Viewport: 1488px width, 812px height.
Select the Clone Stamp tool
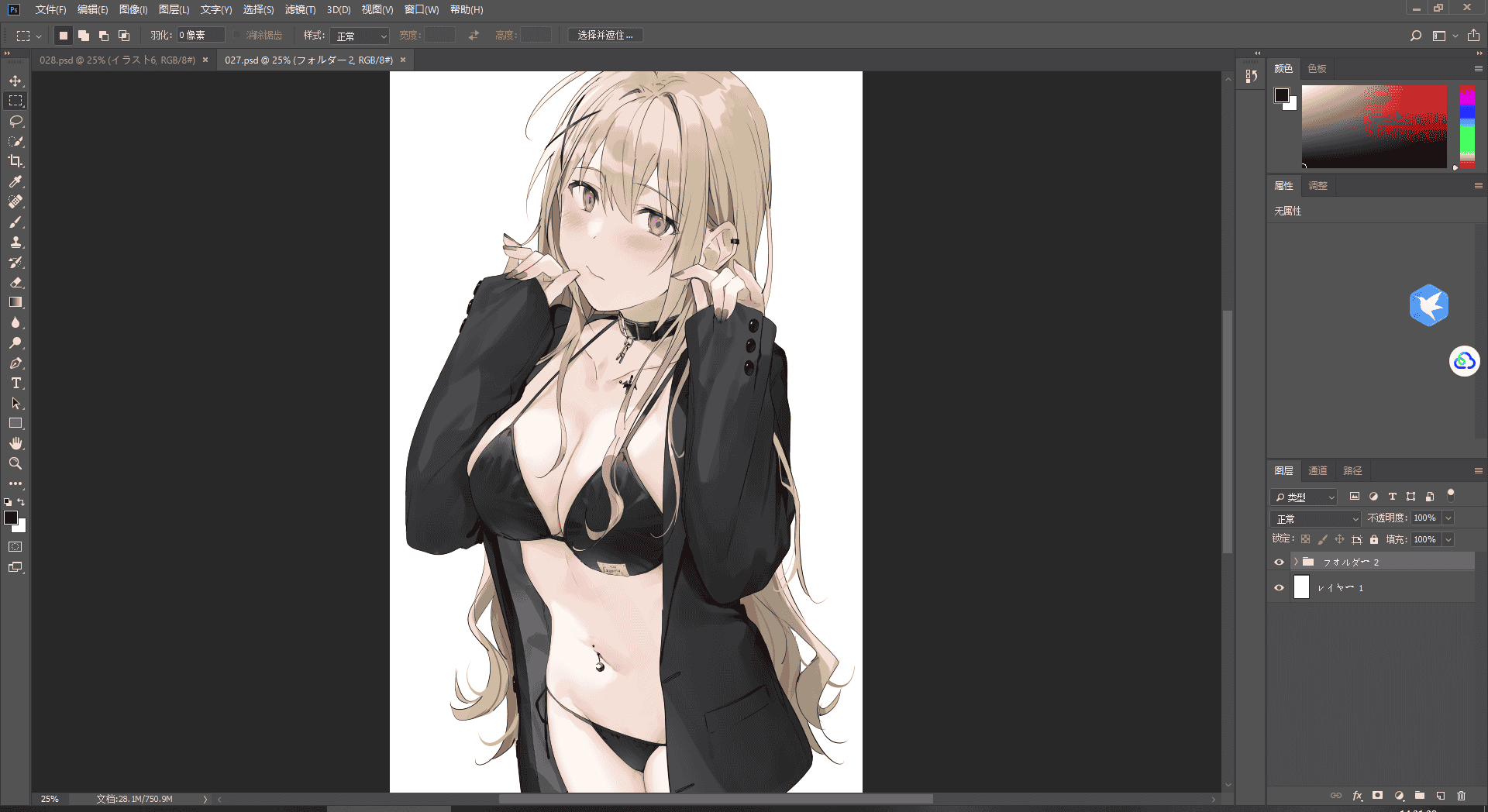[x=15, y=242]
